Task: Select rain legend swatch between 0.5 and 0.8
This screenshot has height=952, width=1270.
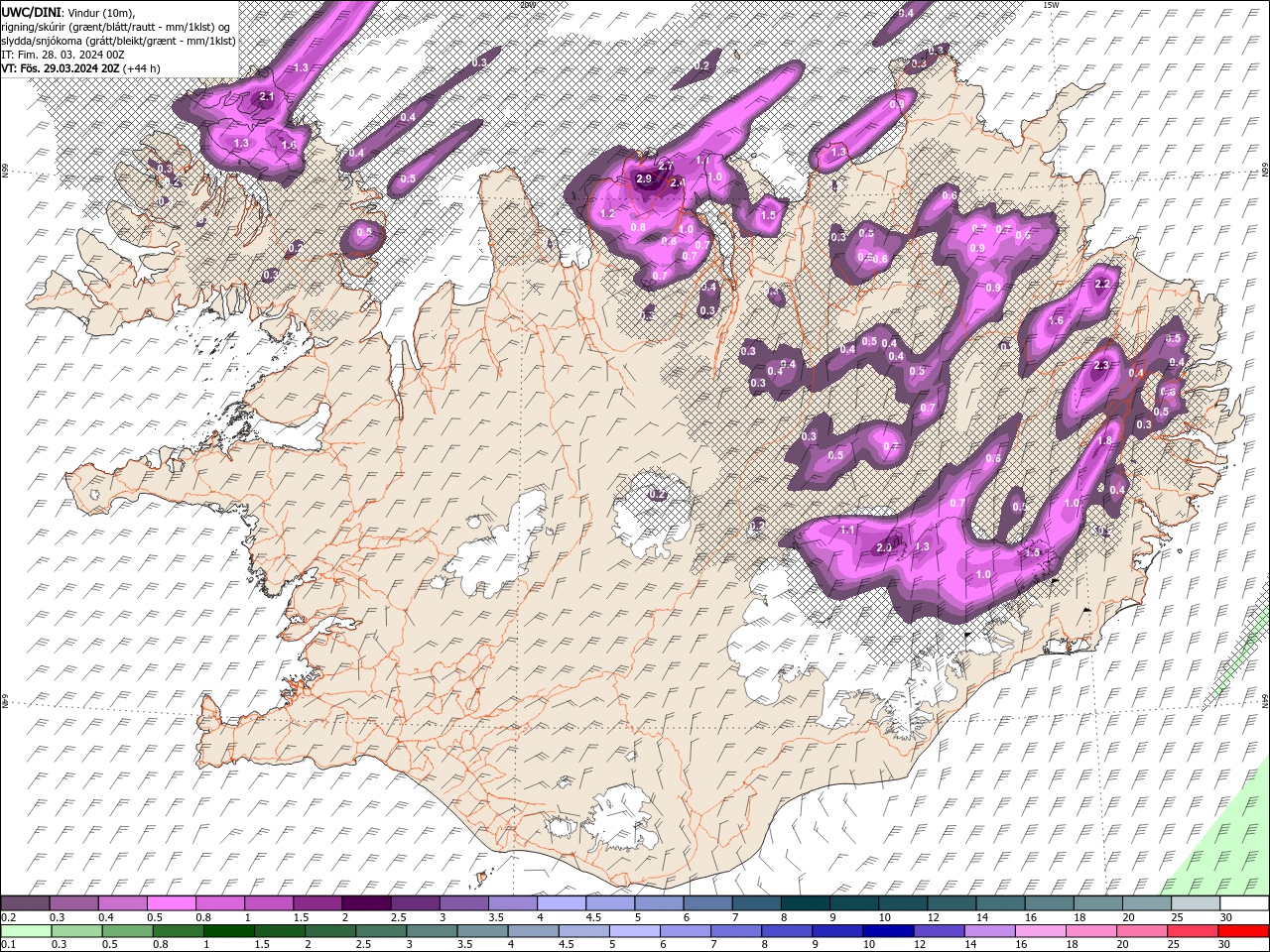Action: pyautogui.click(x=127, y=931)
